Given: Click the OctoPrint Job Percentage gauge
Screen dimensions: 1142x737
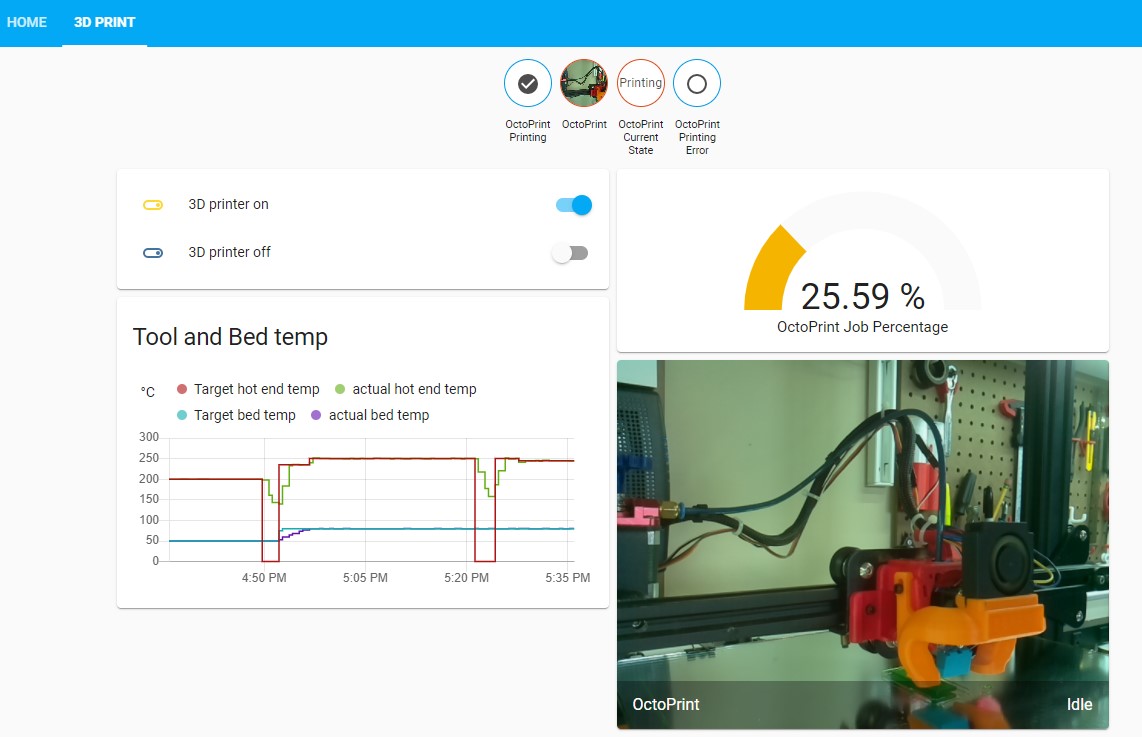Looking at the screenshot, I should [x=862, y=260].
